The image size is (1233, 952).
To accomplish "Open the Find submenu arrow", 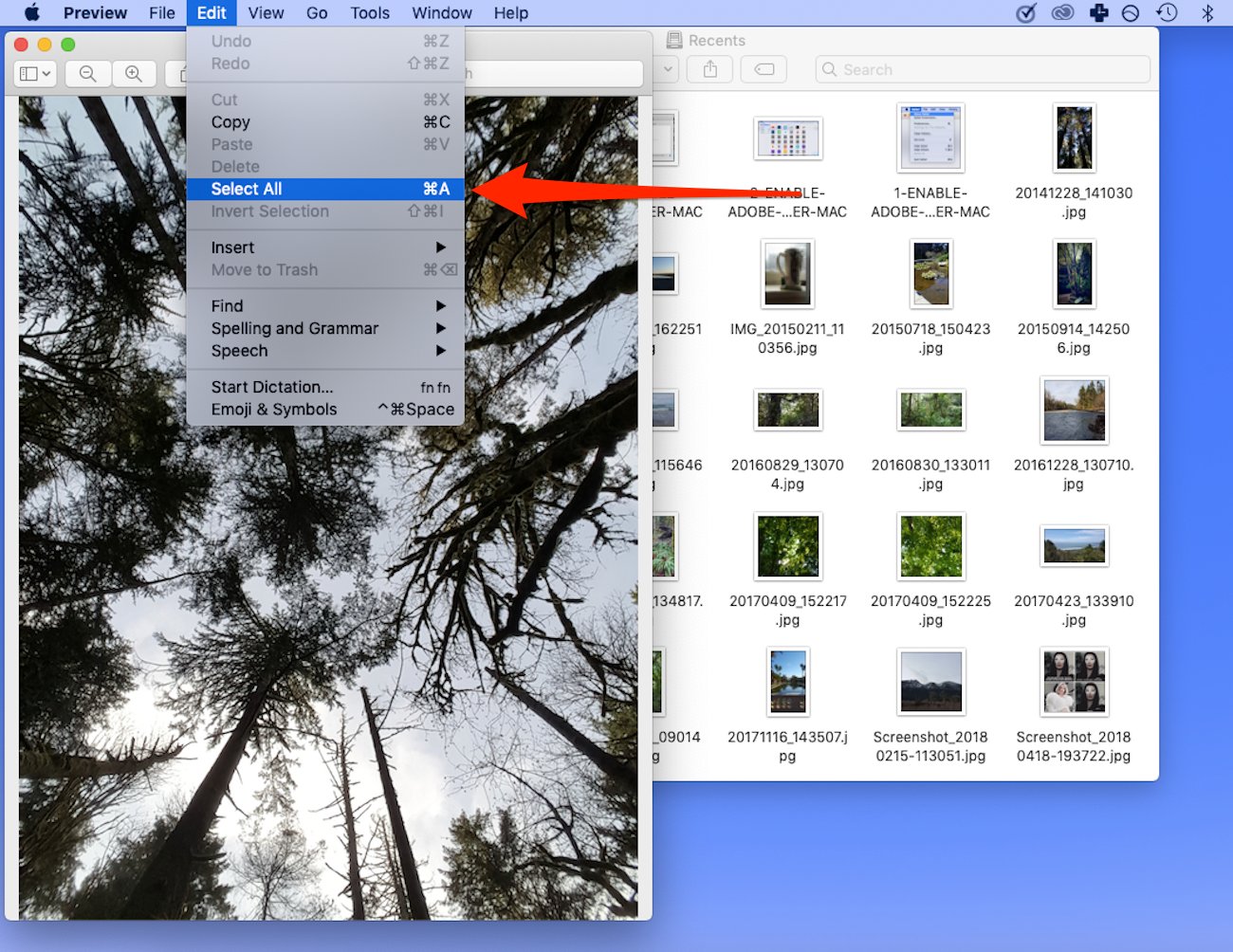I will point(227,305).
